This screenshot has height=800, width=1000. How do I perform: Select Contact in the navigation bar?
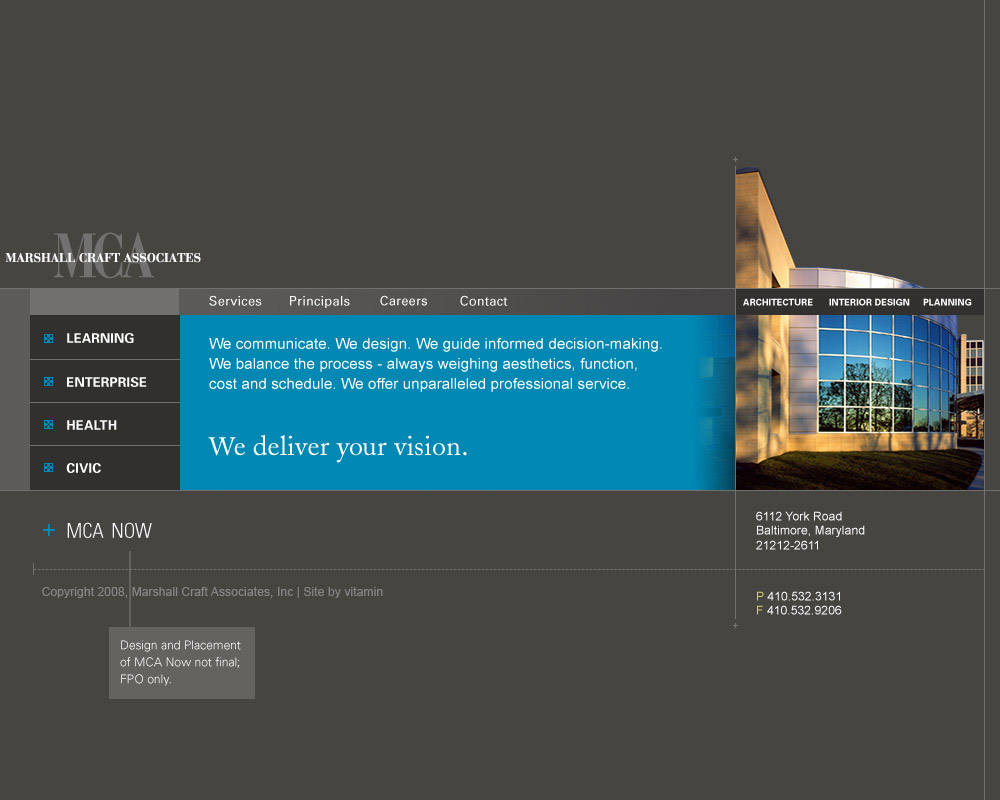[483, 301]
